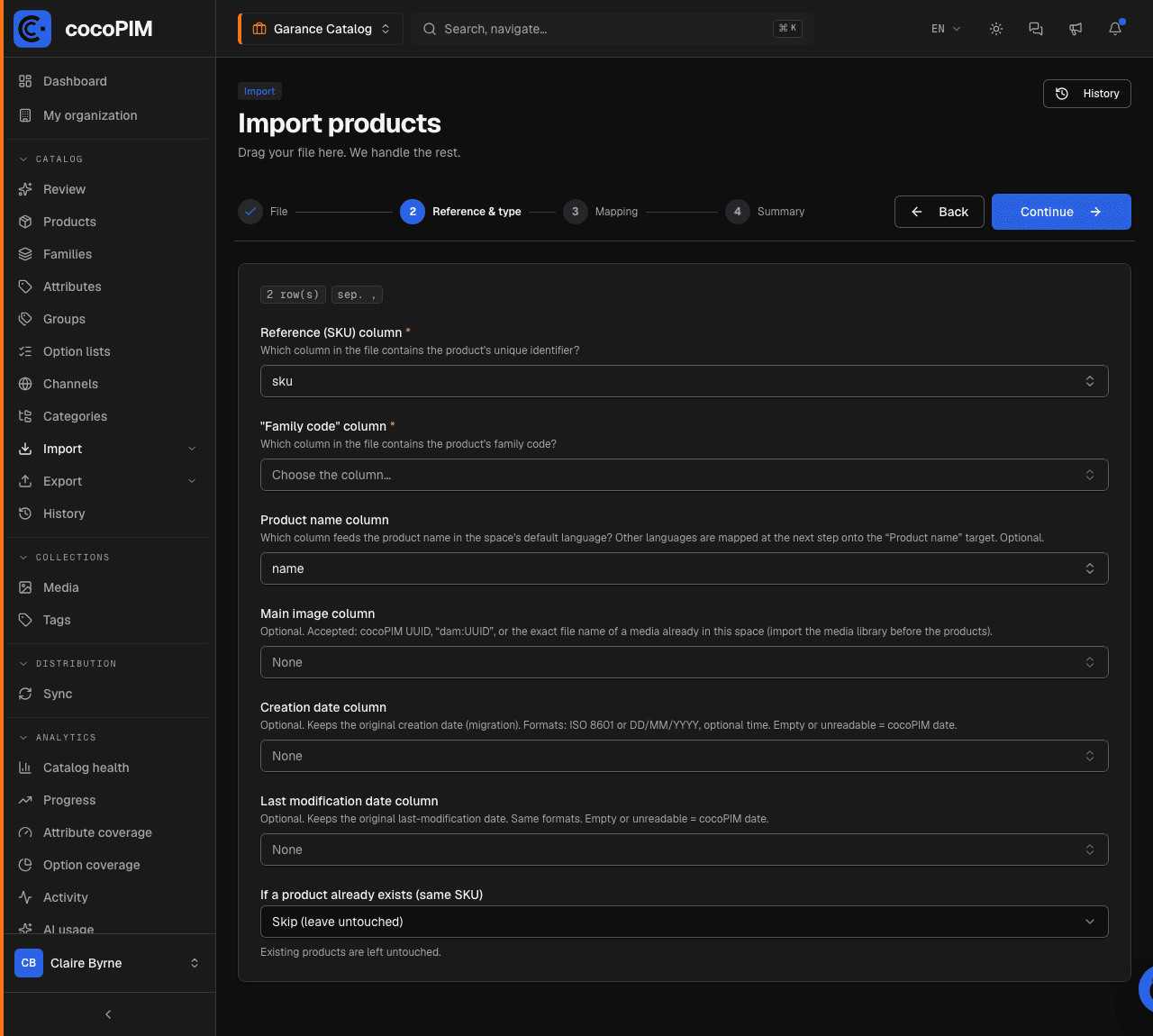Open the EN language selector

pyautogui.click(x=946, y=29)
